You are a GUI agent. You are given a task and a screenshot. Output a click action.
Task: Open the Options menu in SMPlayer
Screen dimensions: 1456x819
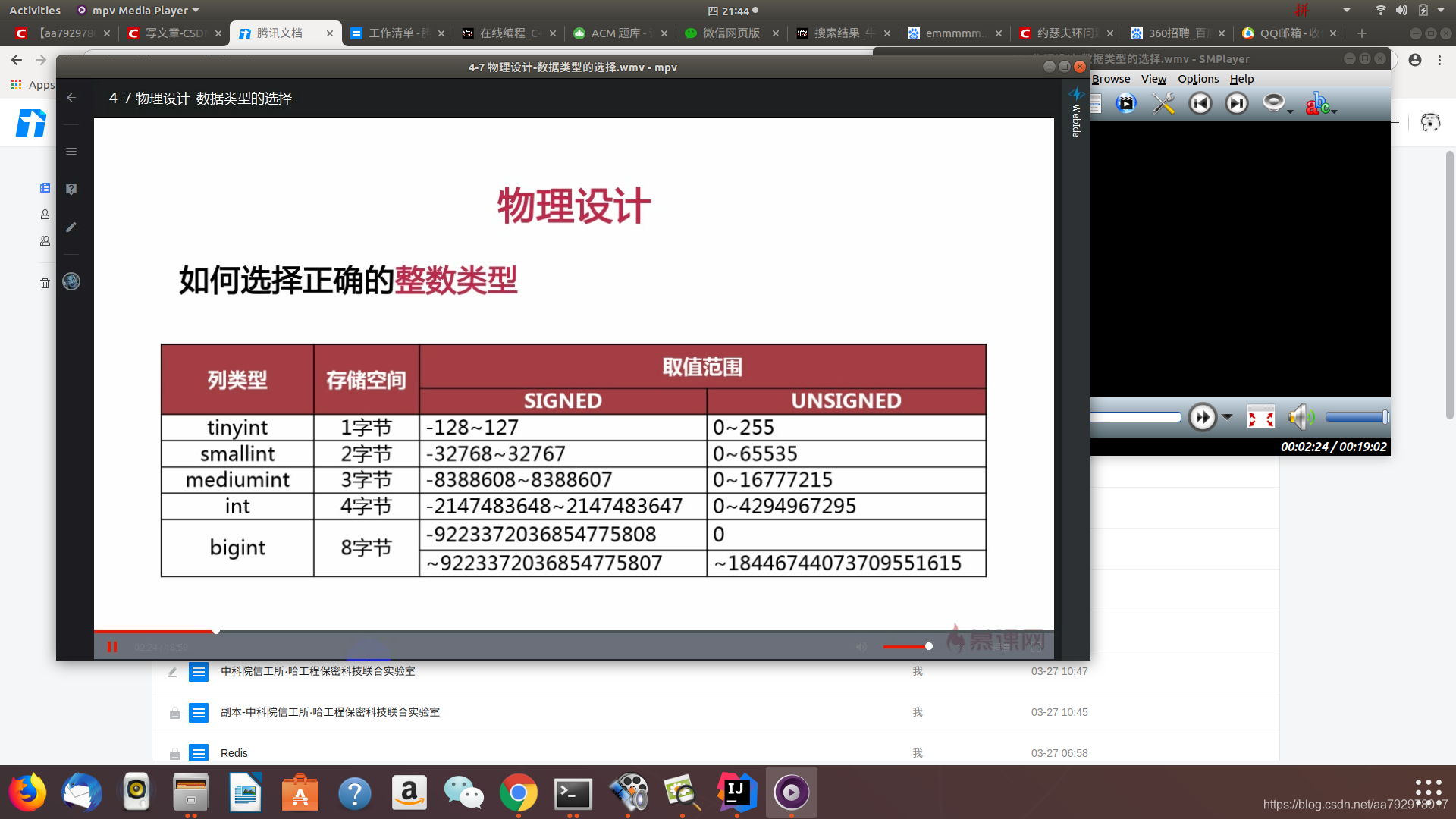1197,79
